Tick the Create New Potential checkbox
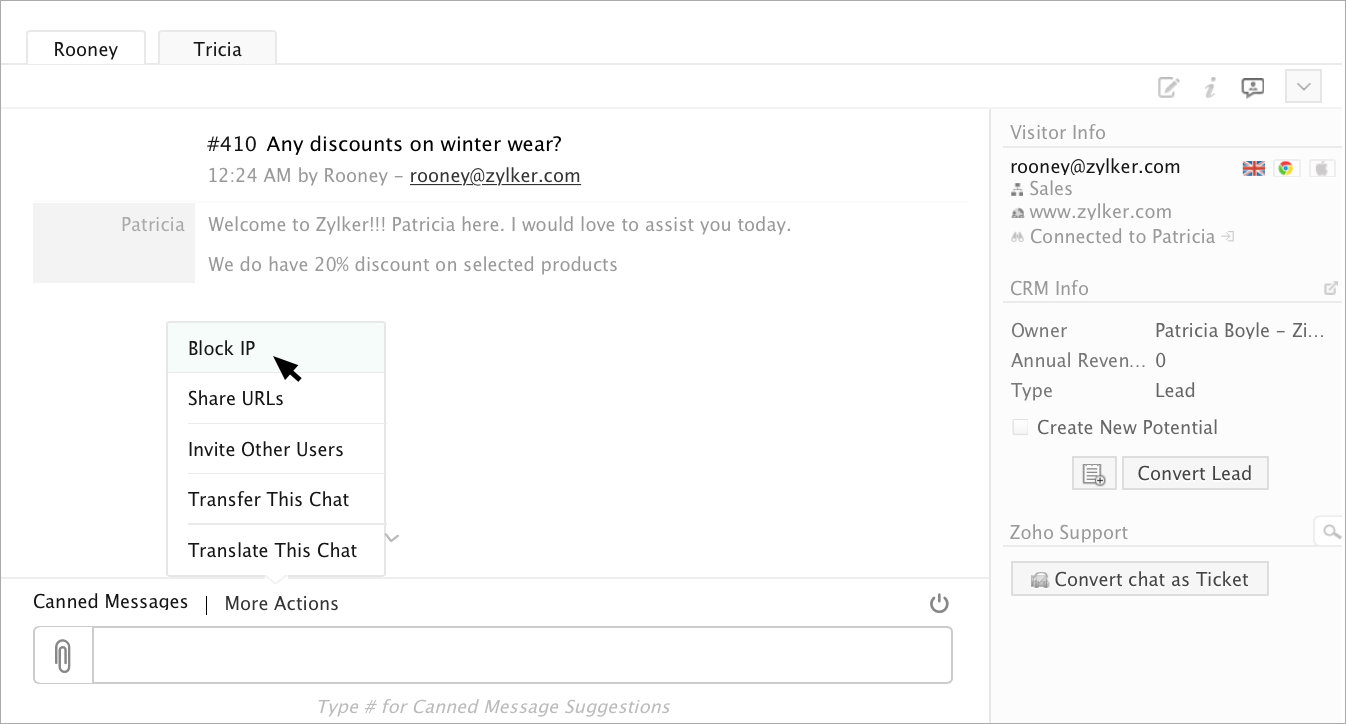The height and width of the screenshot is (724, 1346). pos(1020,427)
